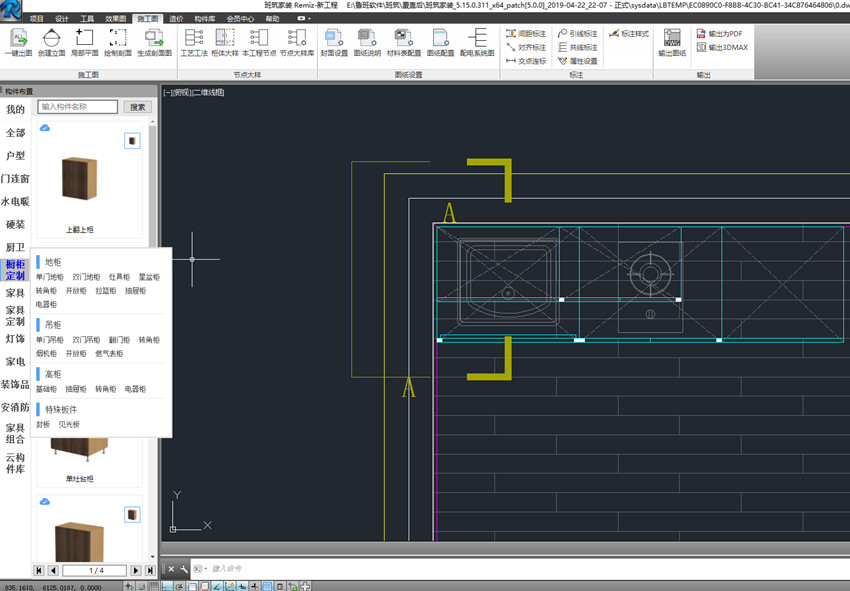Click the 封面设置 cover settings icon
The width and height of the screenshot is (850, 591).
[334, 42]
